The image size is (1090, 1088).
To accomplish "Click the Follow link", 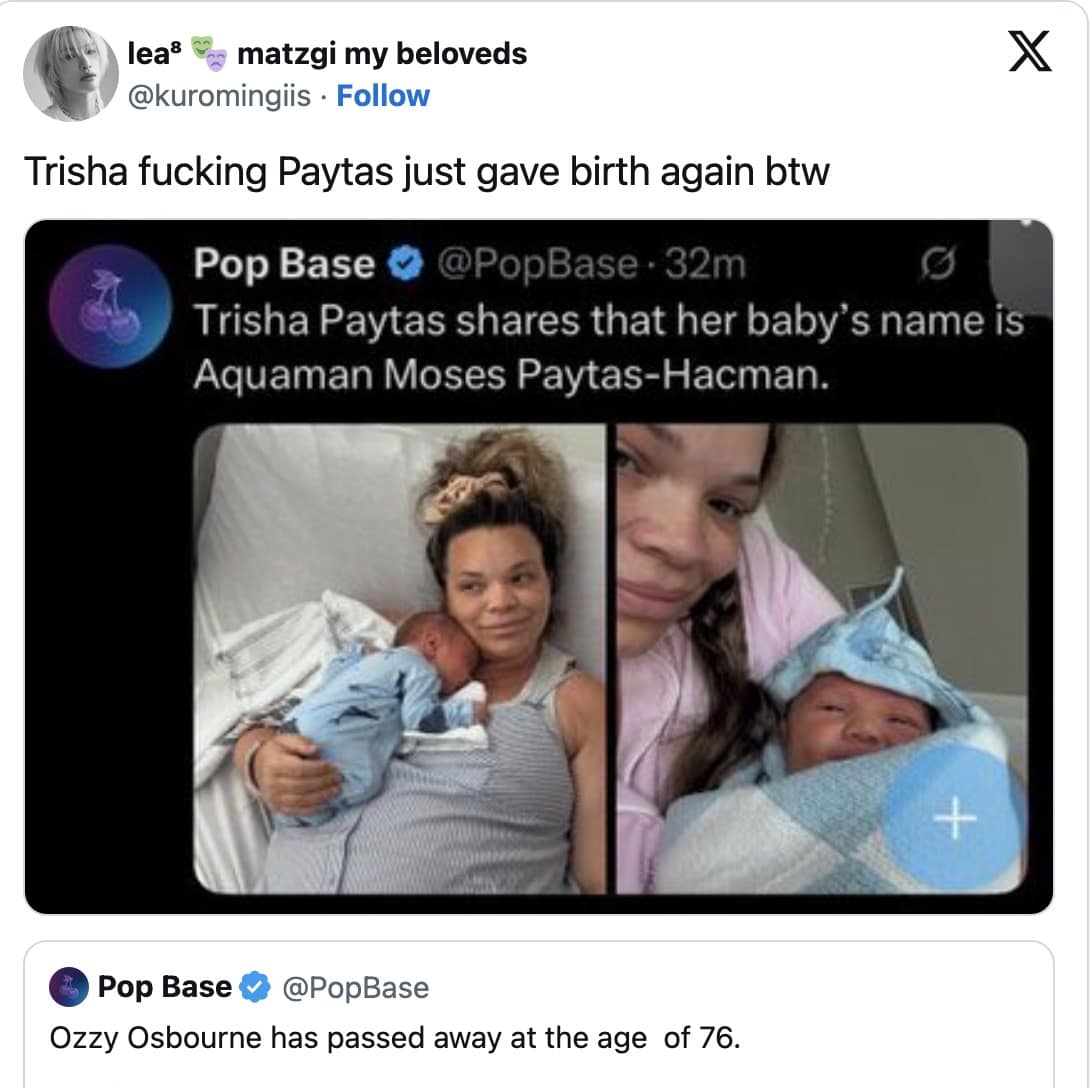I will [383, 96].
